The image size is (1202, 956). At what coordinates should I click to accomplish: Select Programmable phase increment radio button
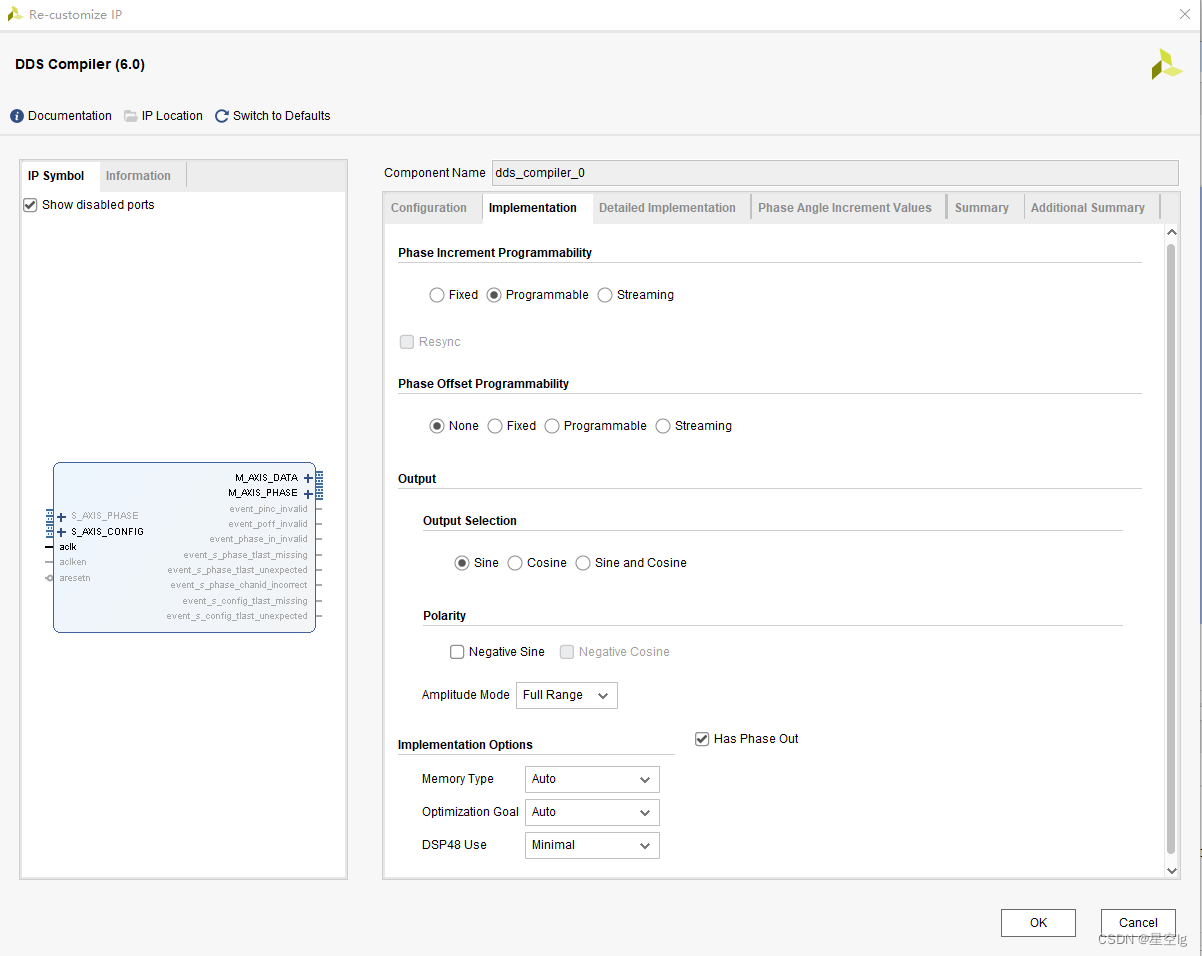[494, 295]
